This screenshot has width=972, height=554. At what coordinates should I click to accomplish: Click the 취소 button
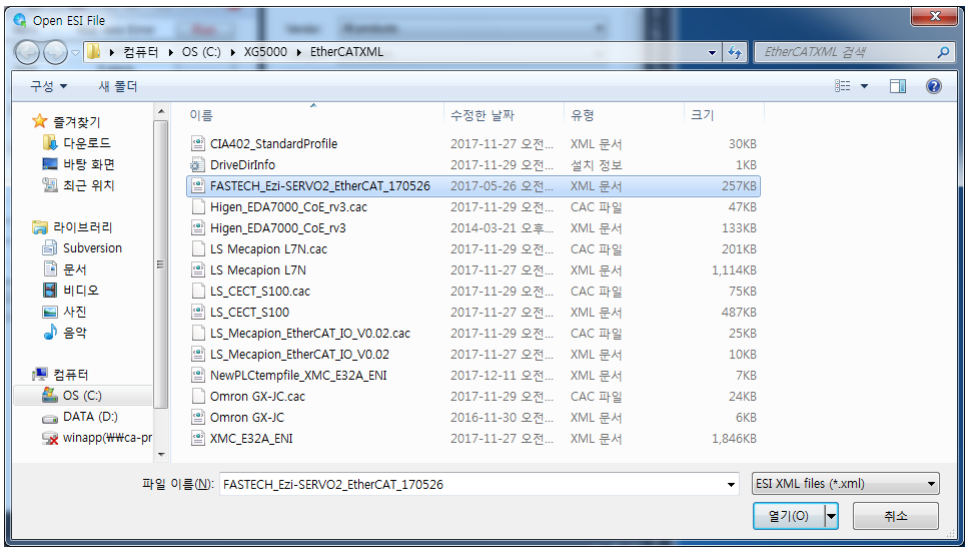point(895,516)
